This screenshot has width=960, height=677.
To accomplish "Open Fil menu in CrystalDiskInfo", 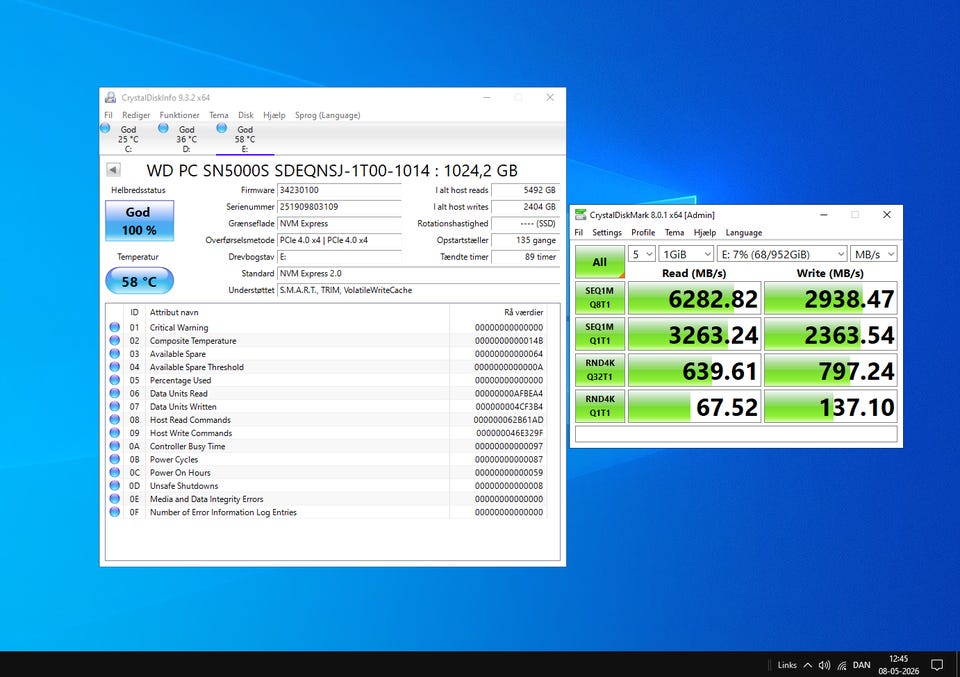I will coord(108,115).
